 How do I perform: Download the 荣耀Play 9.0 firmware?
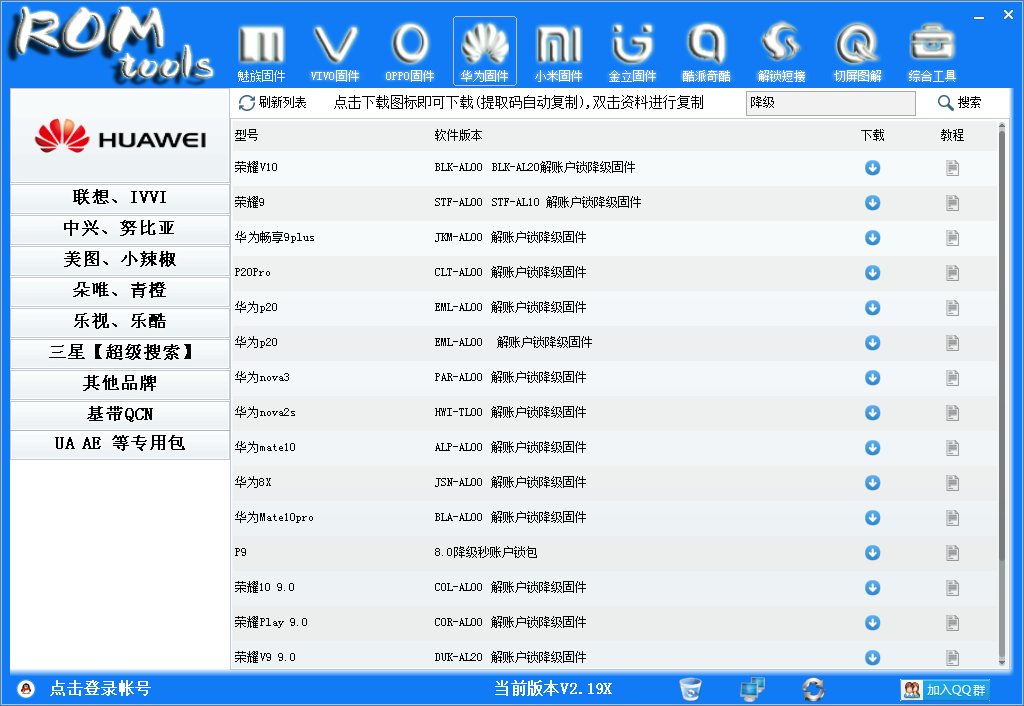coord(872,622)
